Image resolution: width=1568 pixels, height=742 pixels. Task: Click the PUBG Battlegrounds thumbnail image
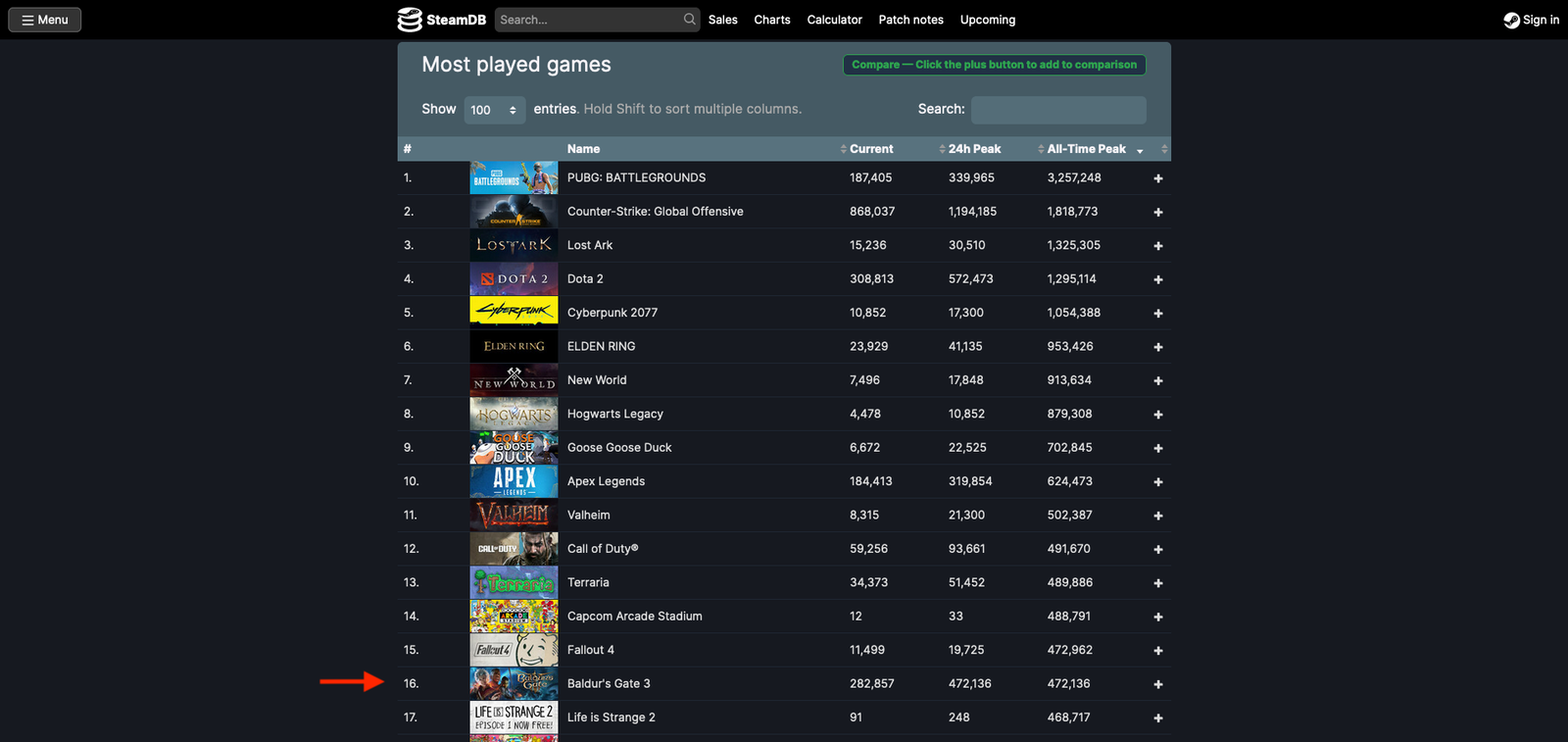514,177
